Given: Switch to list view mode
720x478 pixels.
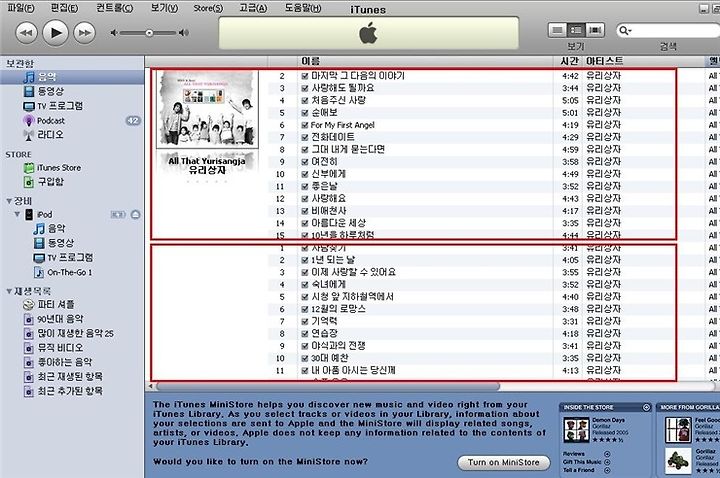Looking at the screenshot, I should (557, 30).
